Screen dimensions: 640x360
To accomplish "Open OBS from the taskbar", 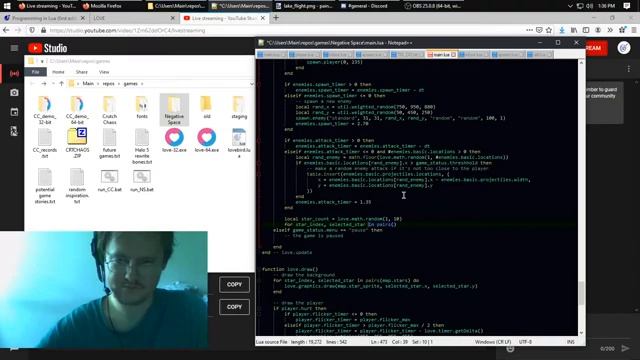I will click(x=433, y=6).
